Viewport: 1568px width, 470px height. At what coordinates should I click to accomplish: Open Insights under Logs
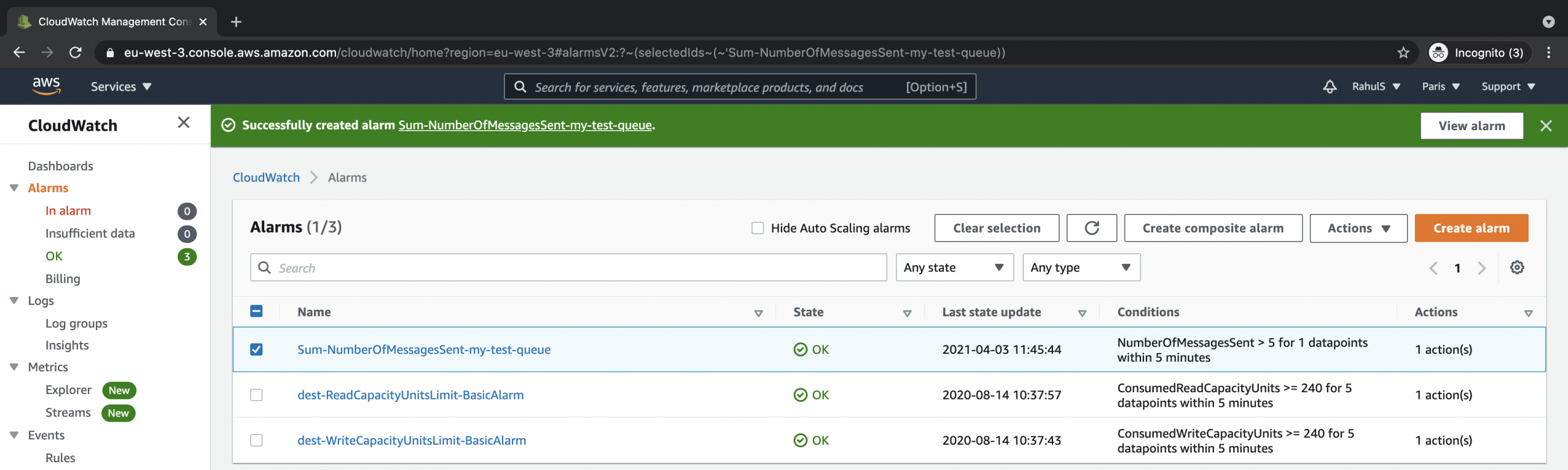click(67, 345)
